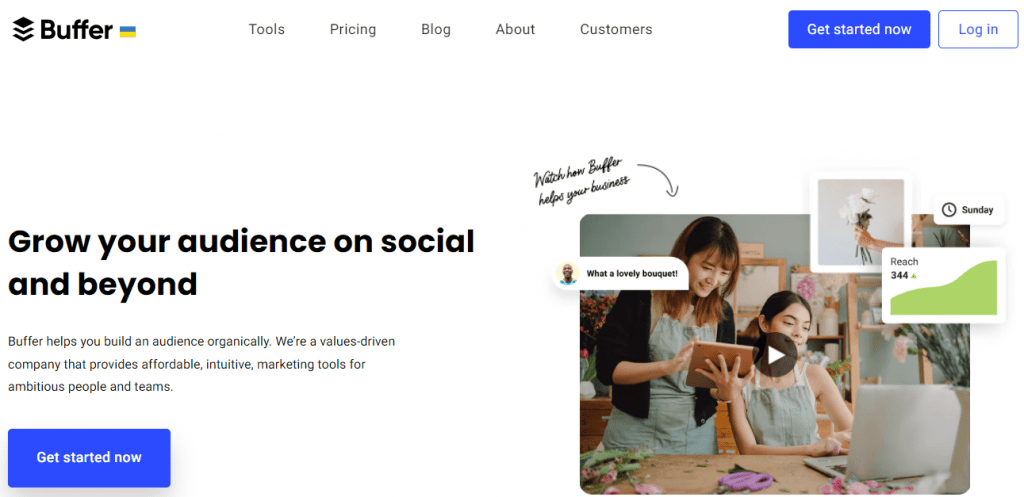Viewport: 1024px width, 497px height.
Task: Click the header Get started now button
Action: coord(859,30)
